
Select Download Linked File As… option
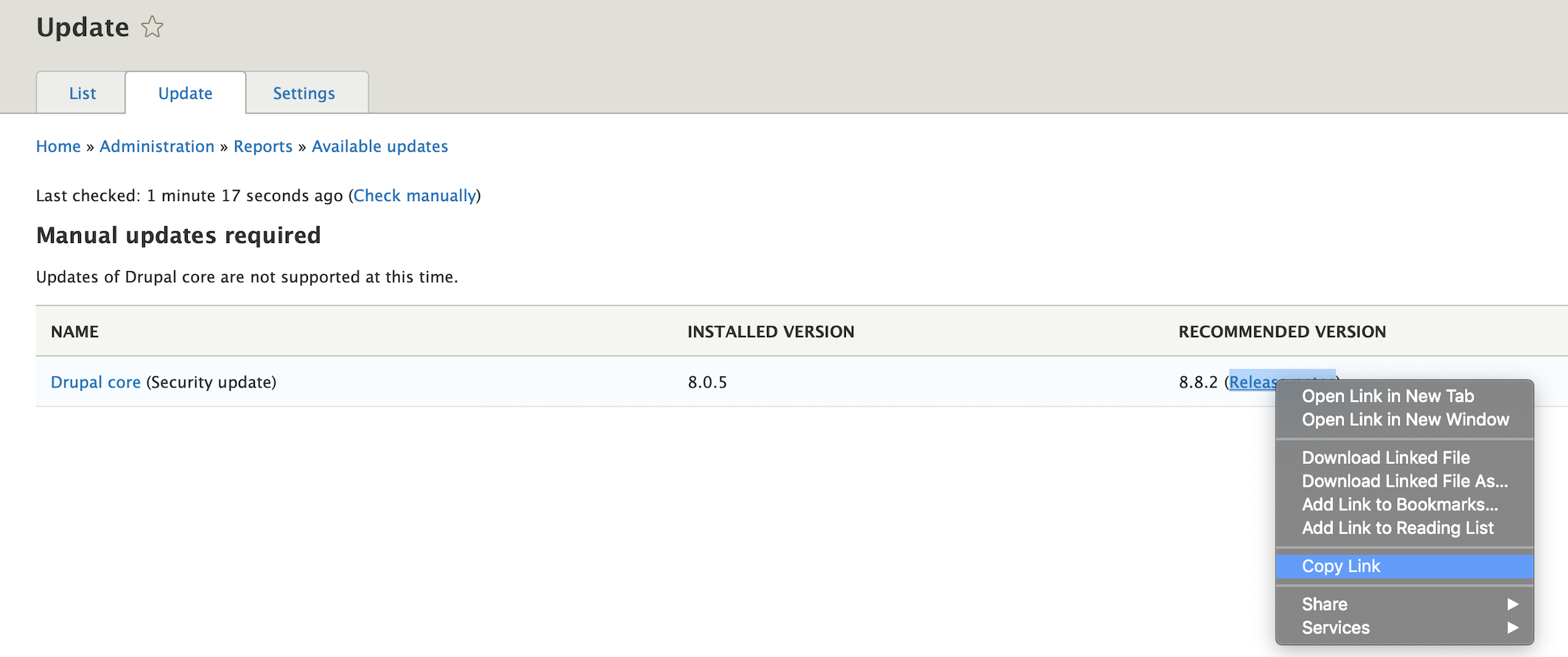pyautogui.click(x=1404, y=482)
